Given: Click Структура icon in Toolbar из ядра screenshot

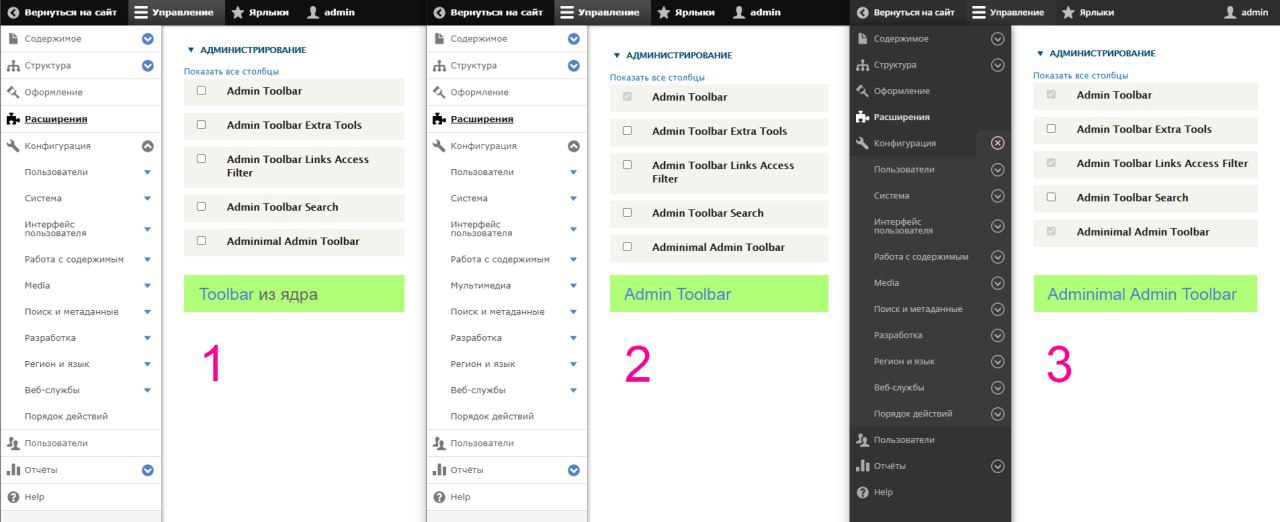Looking at the screenshot, I should pyautogui.click(x=13, y=65).
